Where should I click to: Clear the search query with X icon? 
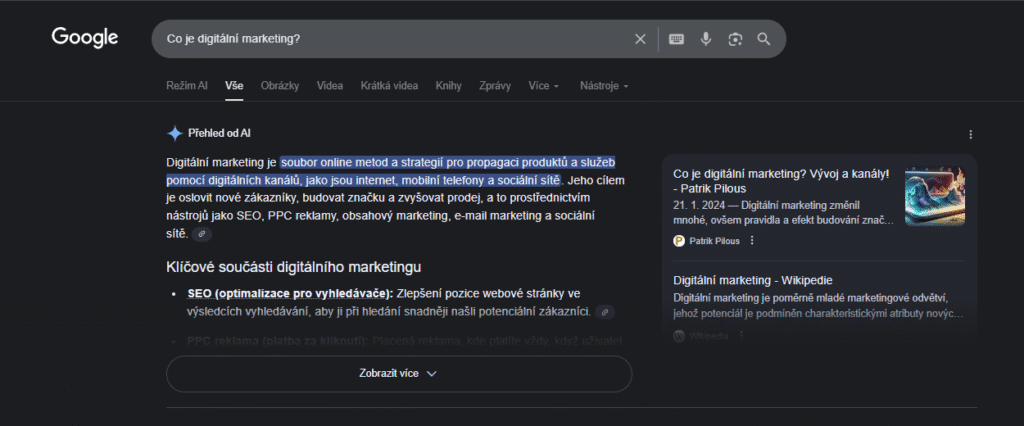(x=640, y=39)
